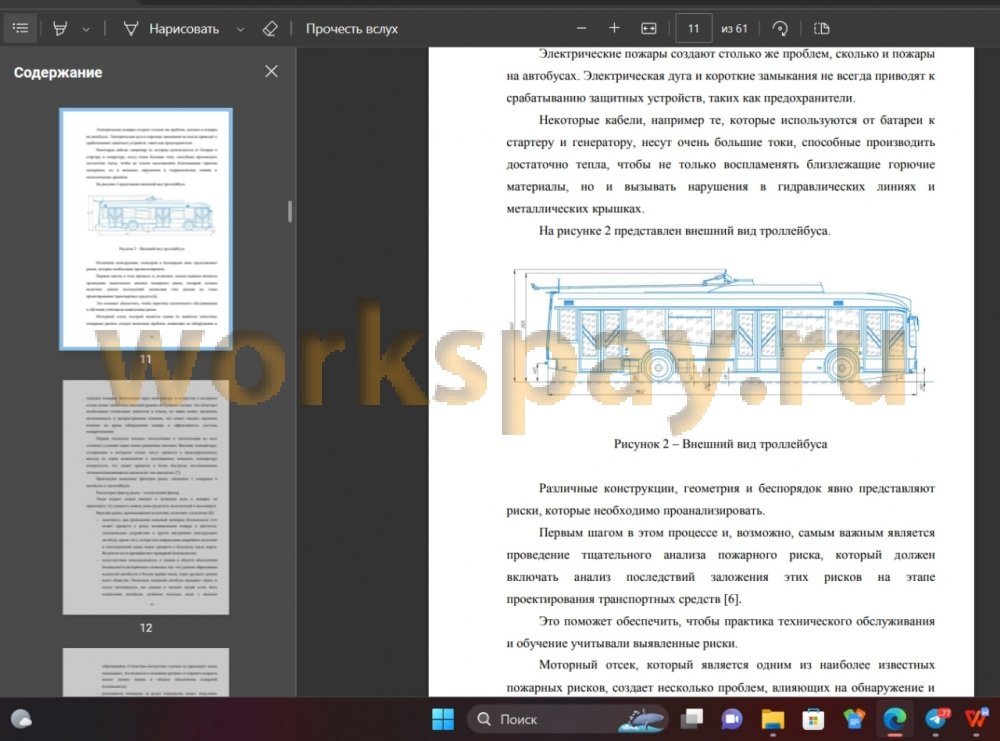Open the highlighter options dropdown arrow
The width and height of the screenshot is (1000, 741).
86,29
